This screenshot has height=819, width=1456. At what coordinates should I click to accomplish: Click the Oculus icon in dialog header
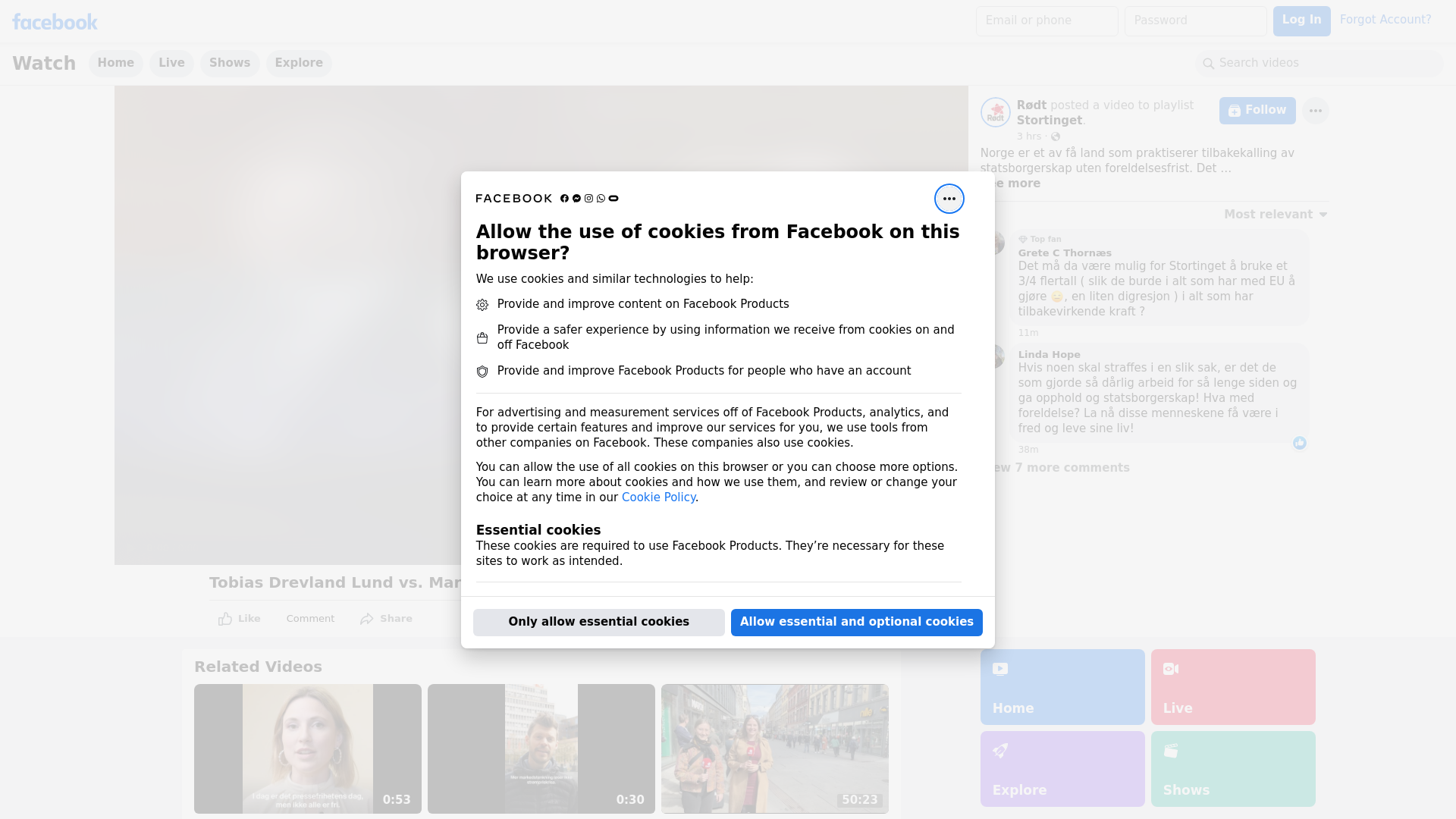(613, 199)
